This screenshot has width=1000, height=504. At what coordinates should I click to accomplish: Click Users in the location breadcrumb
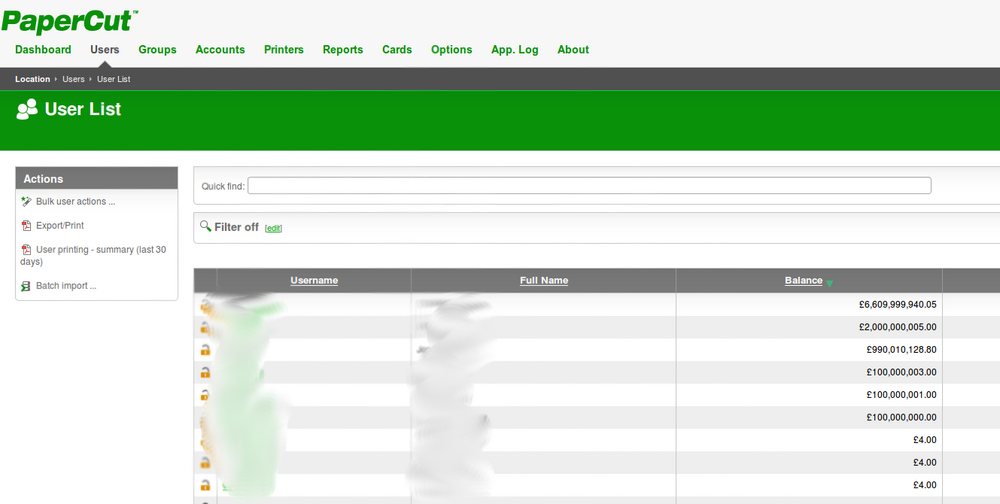tap(73, 79)
